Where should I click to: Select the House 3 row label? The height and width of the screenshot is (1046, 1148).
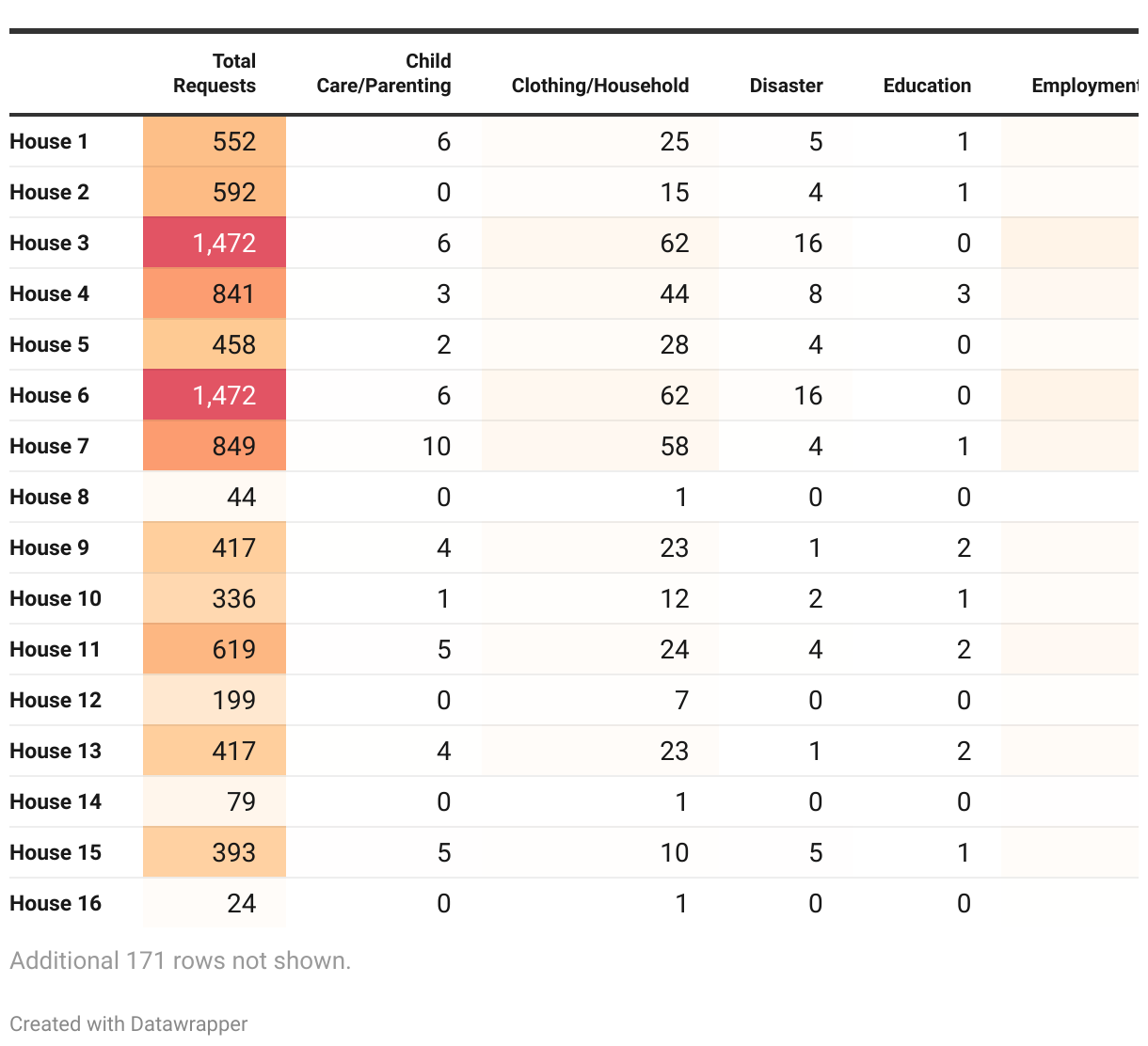click(49, 243)
